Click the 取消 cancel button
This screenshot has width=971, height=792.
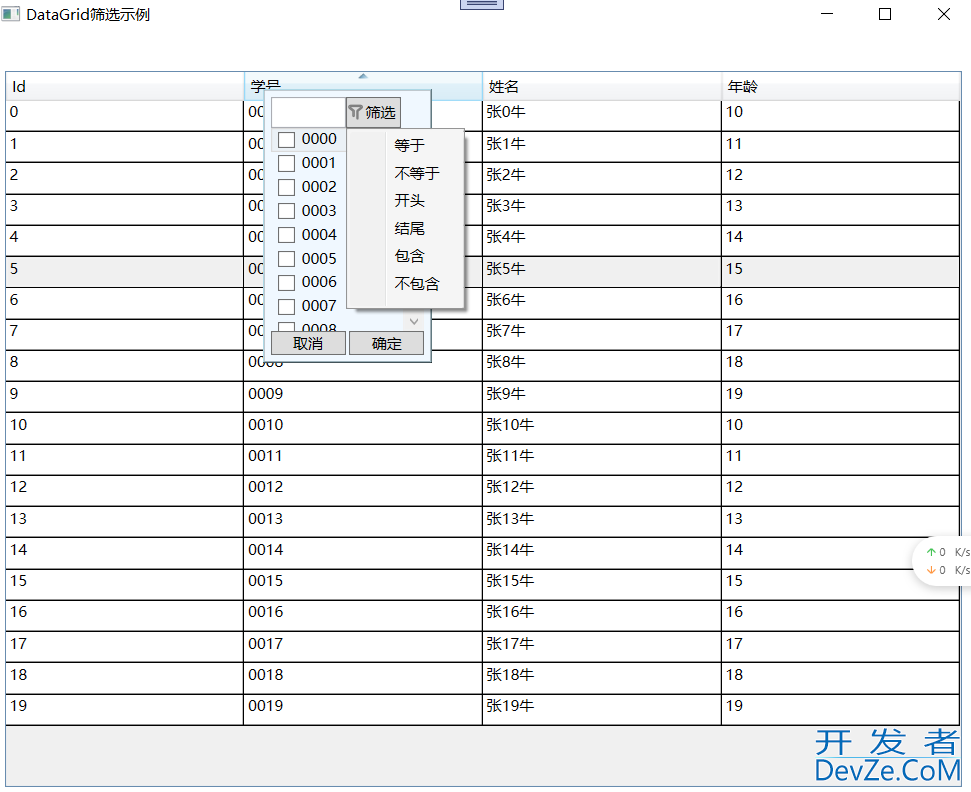[308, 344]
